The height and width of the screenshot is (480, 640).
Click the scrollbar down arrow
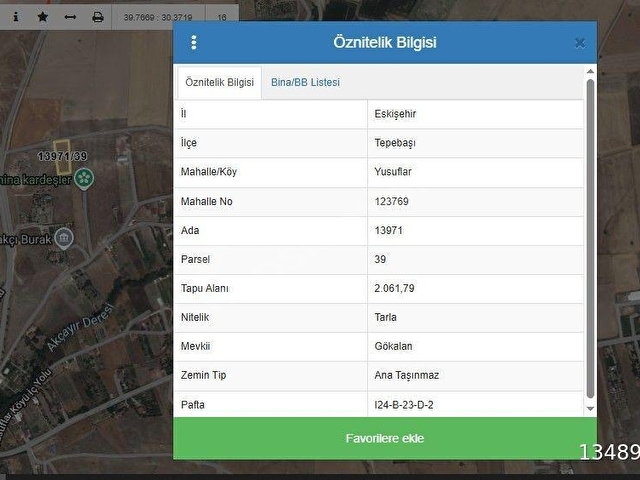[x=590, y=409]
